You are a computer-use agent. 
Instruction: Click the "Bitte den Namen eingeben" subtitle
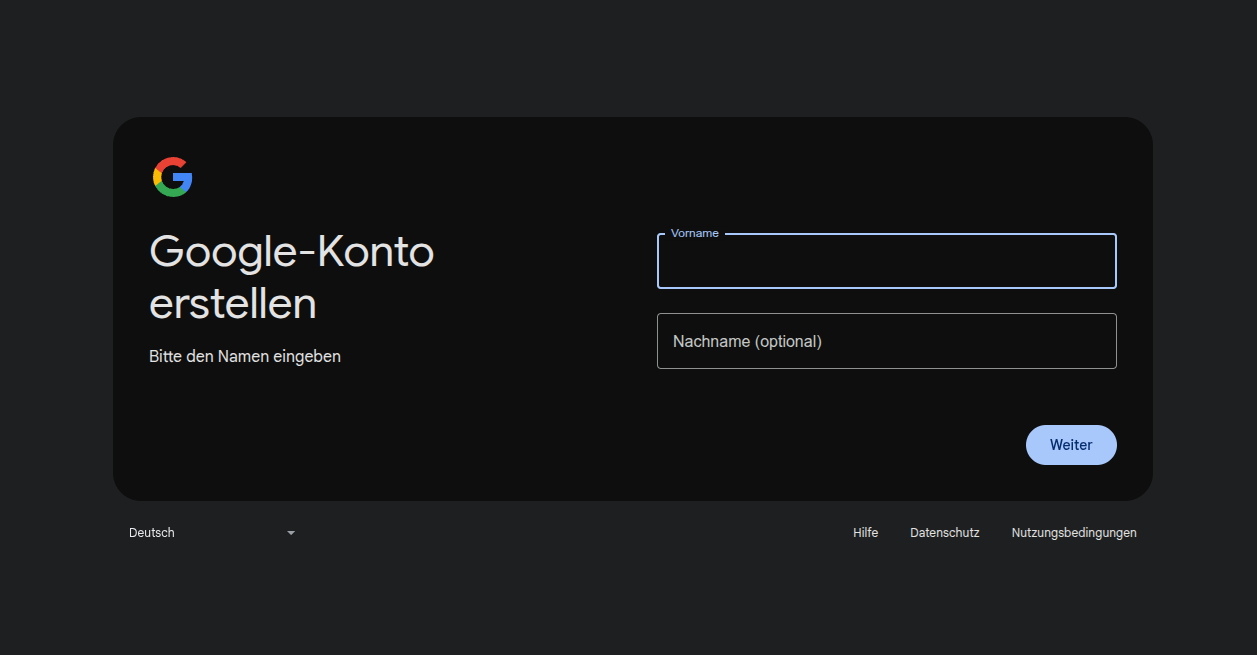point(245,356)
